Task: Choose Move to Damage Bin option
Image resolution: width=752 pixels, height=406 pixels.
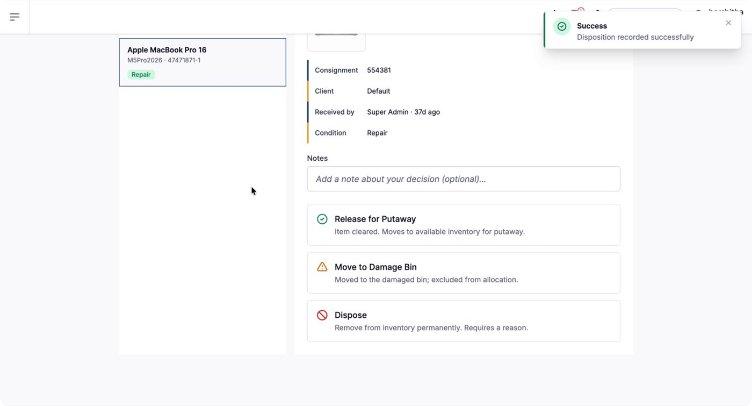Action: (463, 273)
